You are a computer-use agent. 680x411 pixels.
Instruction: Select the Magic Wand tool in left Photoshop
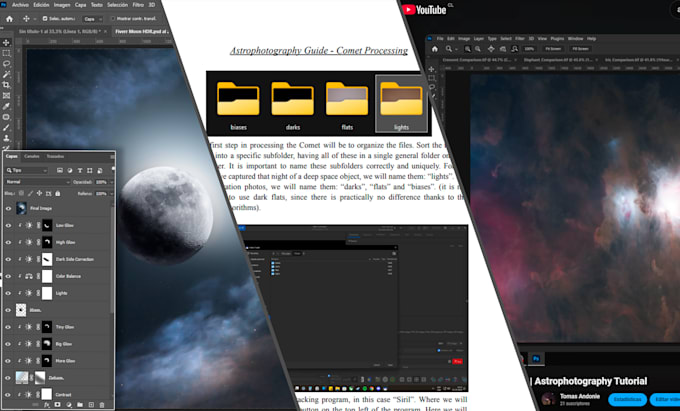6,75
